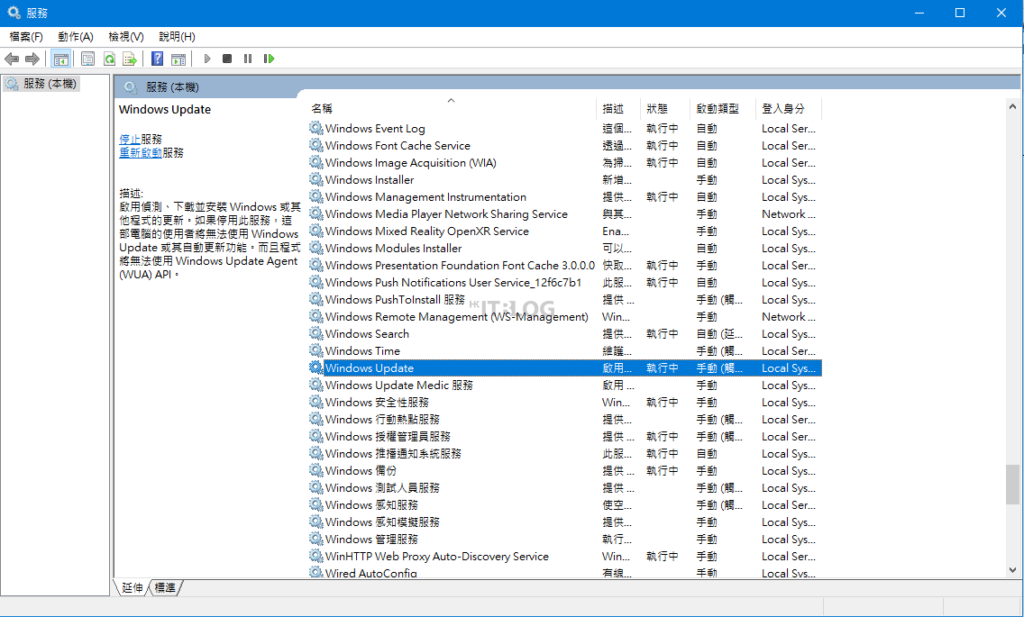Switch to the 標準 tab
Image resolution: width=1024 pixels, height=617 pixels.
(x=165, y=588)
